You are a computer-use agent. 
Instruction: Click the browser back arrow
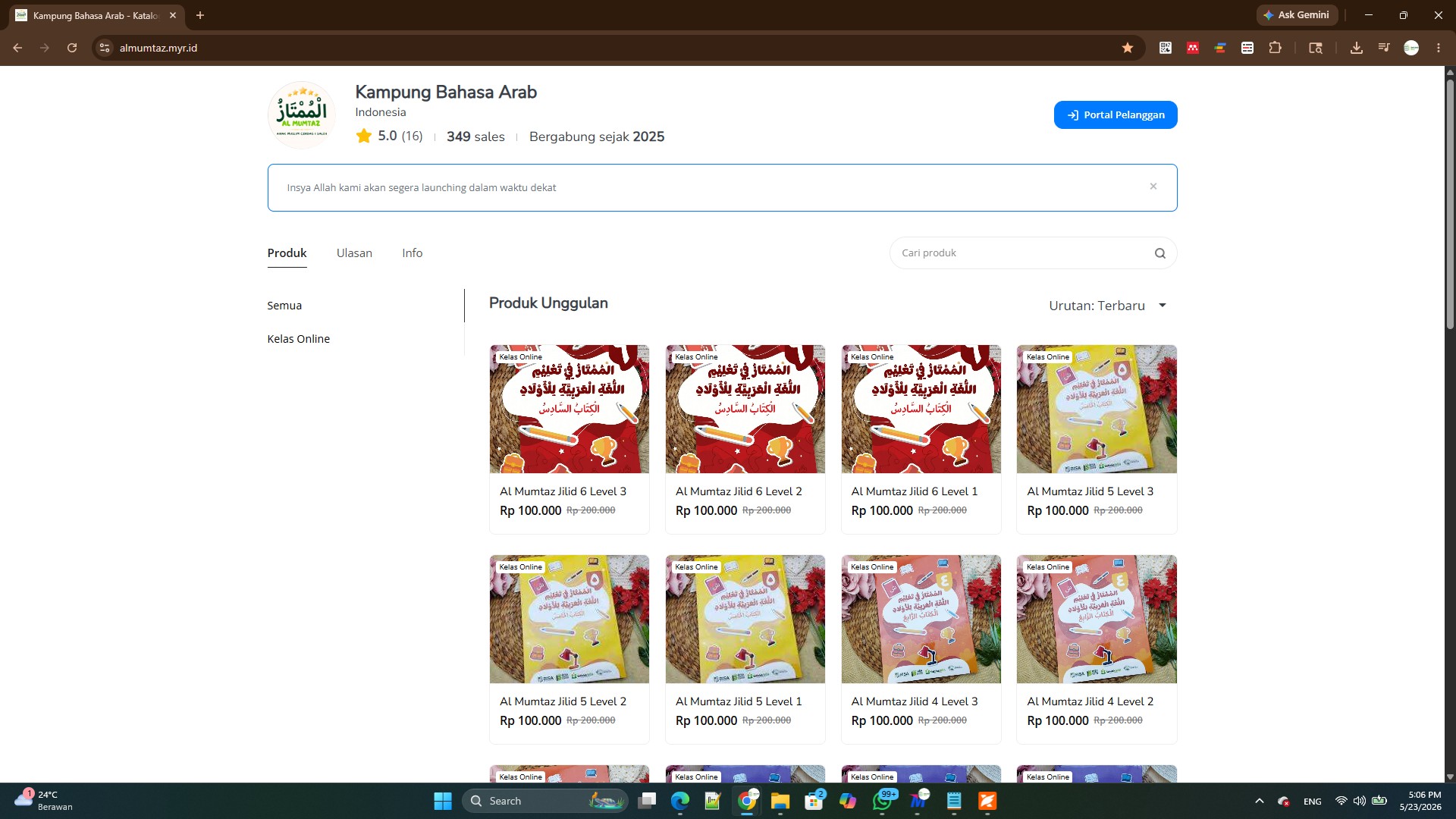[x=17, y=48]
